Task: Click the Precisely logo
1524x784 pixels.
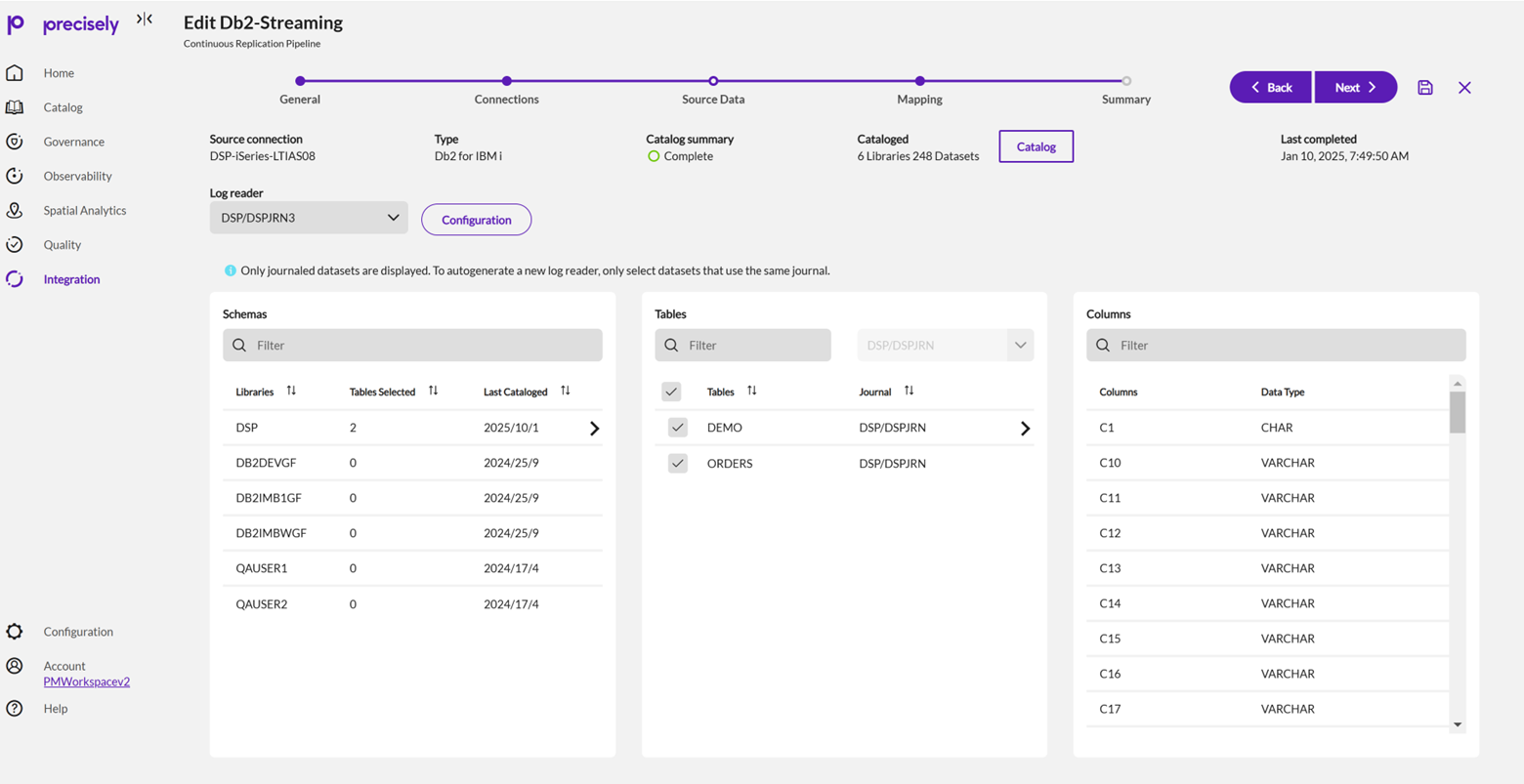Action: point(63,23)
